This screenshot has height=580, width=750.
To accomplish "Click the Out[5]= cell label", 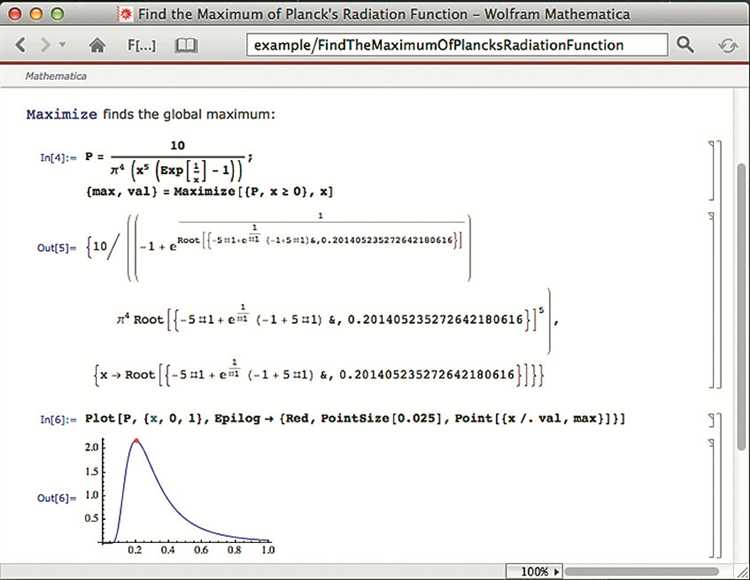I will click(x=56, y=248).
